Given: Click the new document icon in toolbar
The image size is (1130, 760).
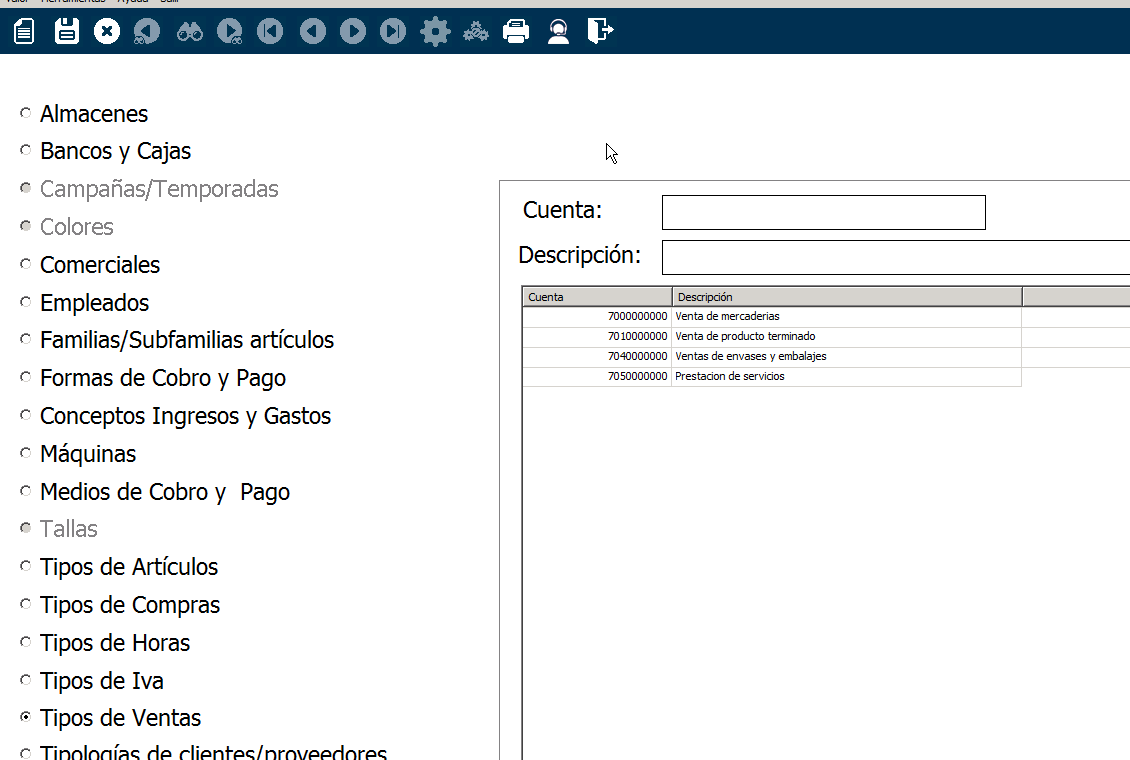Looking at the screenshot, I should pyautogui.click(x=24, y=32).
